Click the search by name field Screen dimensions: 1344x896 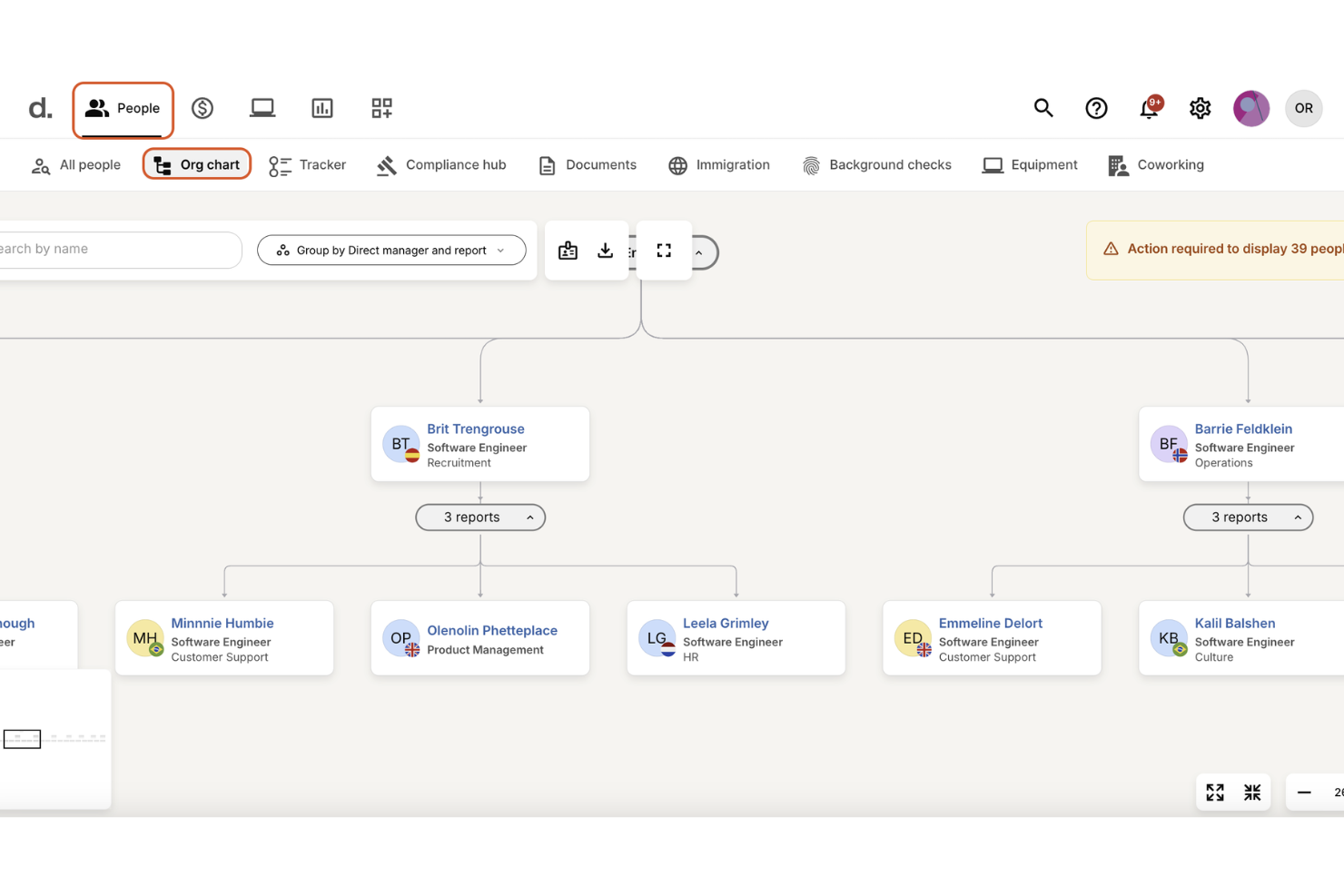click(118, 249)
